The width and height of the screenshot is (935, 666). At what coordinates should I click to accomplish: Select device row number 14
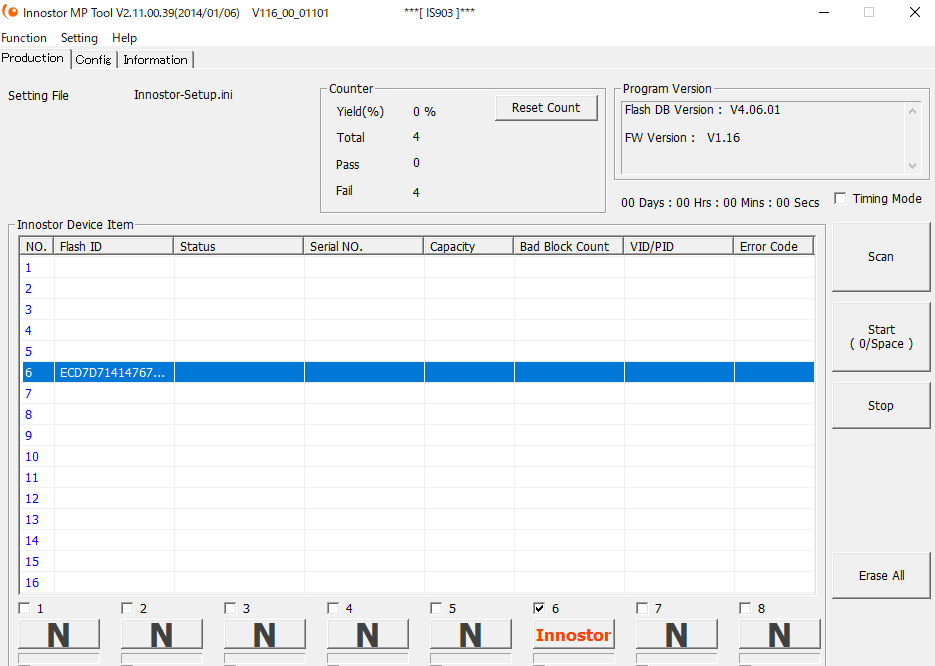click(417, 540)
